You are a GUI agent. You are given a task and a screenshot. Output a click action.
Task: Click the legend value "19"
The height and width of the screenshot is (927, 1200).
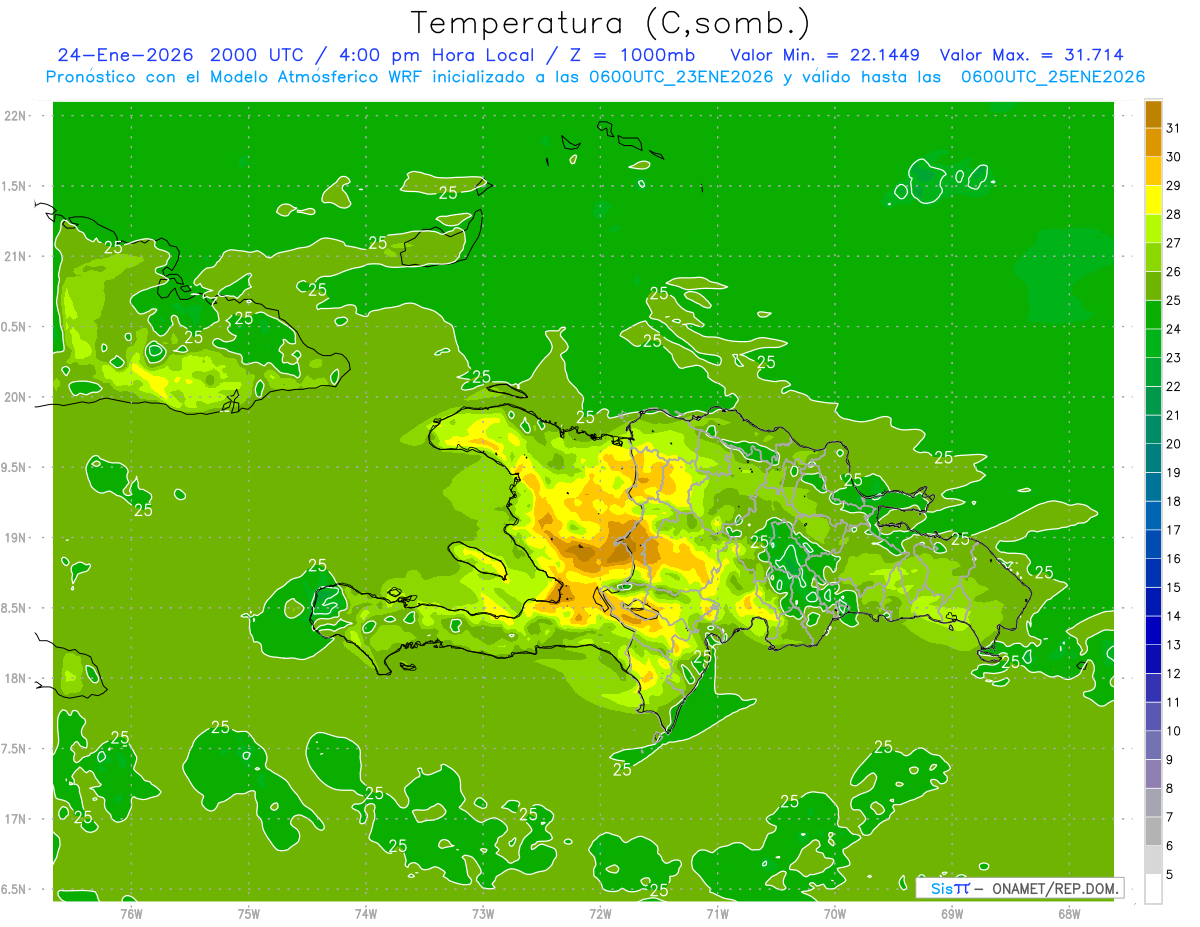[x=1174, y=472]
